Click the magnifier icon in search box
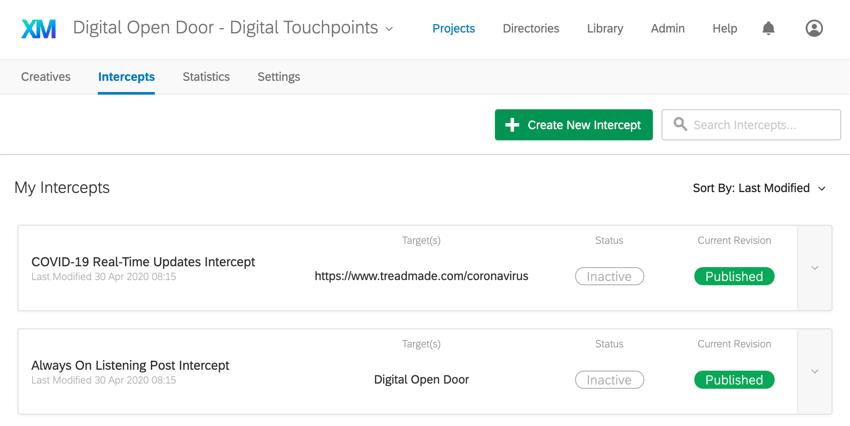 point(680,124)
